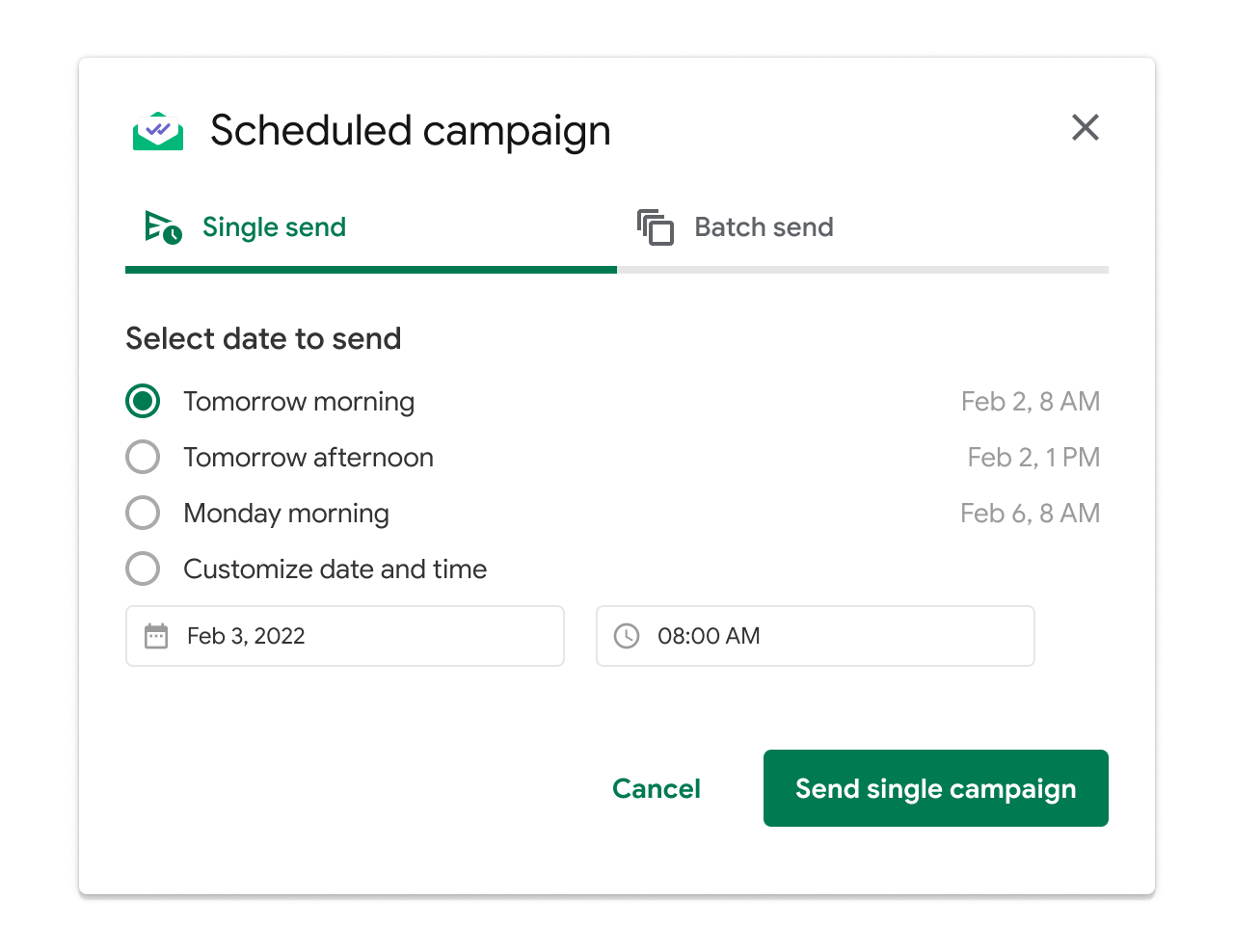Image resolution: width=1234 pixels, height=952 pixels.
Task: Select the Tomorrow afternoon radio button
Action: click(x=143, y=457)
